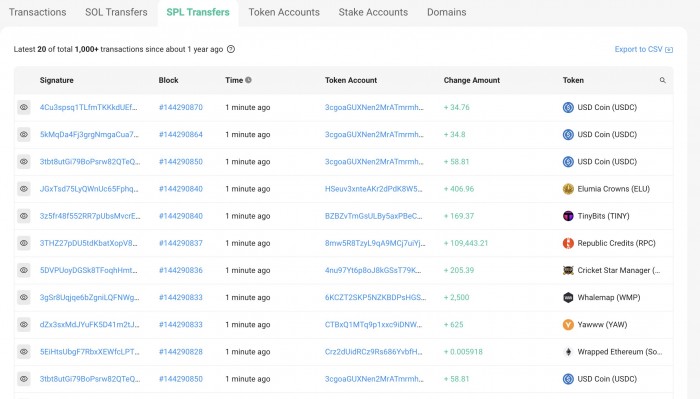Open signature 5DVPUoyDGSk8TFoqhHmt transaction
This screenshot has height=399, width=700.
click(88, 270)
